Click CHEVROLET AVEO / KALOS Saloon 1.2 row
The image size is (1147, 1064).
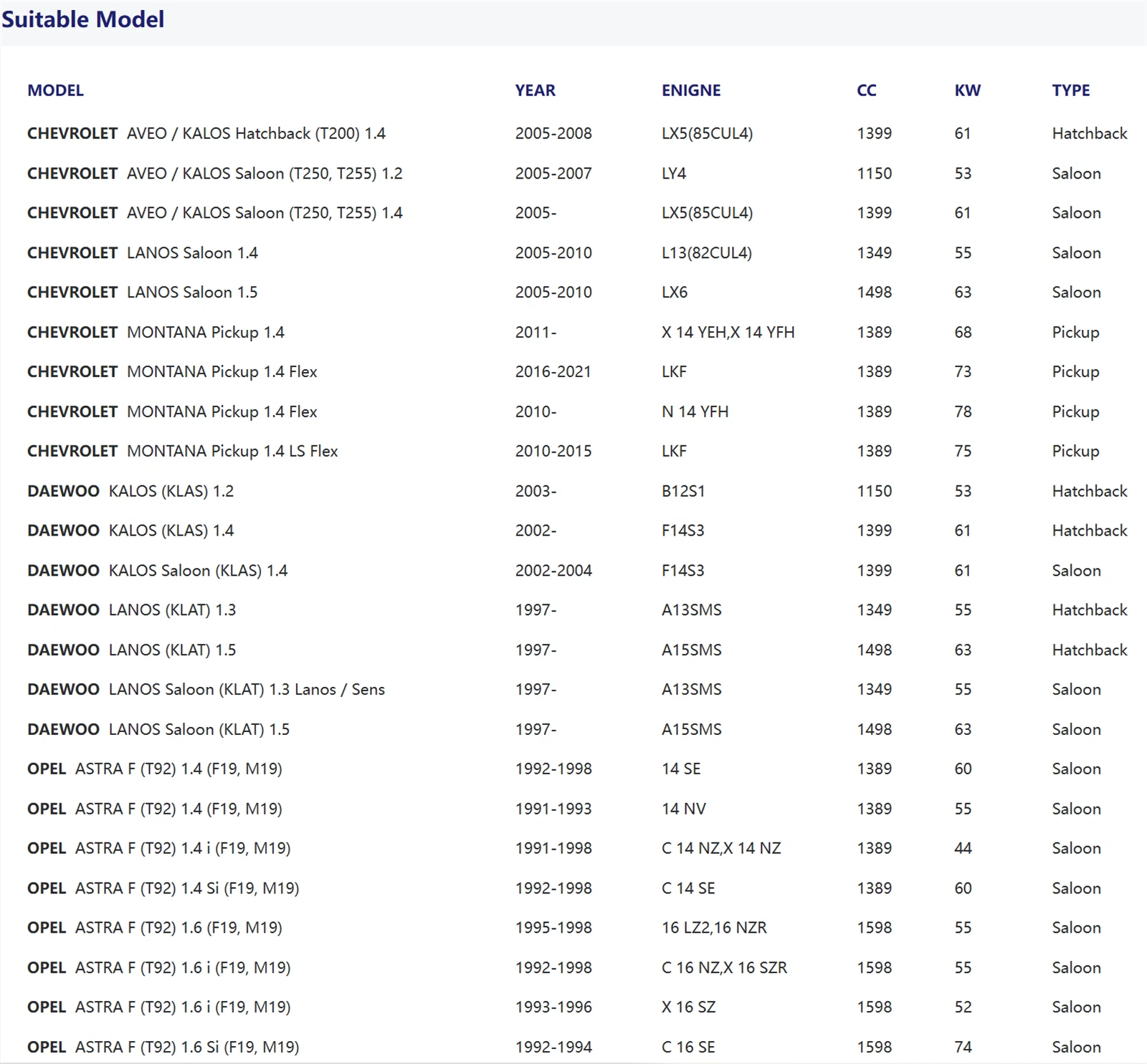click(x=573, y=174)
